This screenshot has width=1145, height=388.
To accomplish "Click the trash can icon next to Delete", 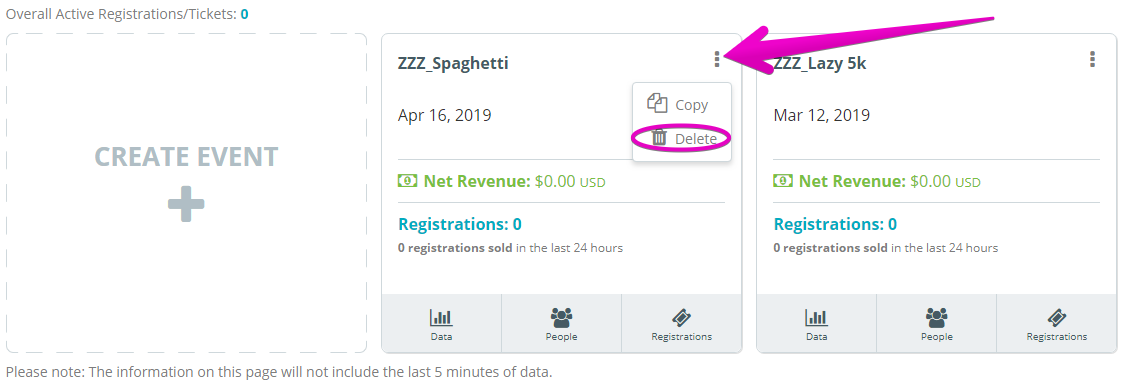I will click(x=659, y=137).
